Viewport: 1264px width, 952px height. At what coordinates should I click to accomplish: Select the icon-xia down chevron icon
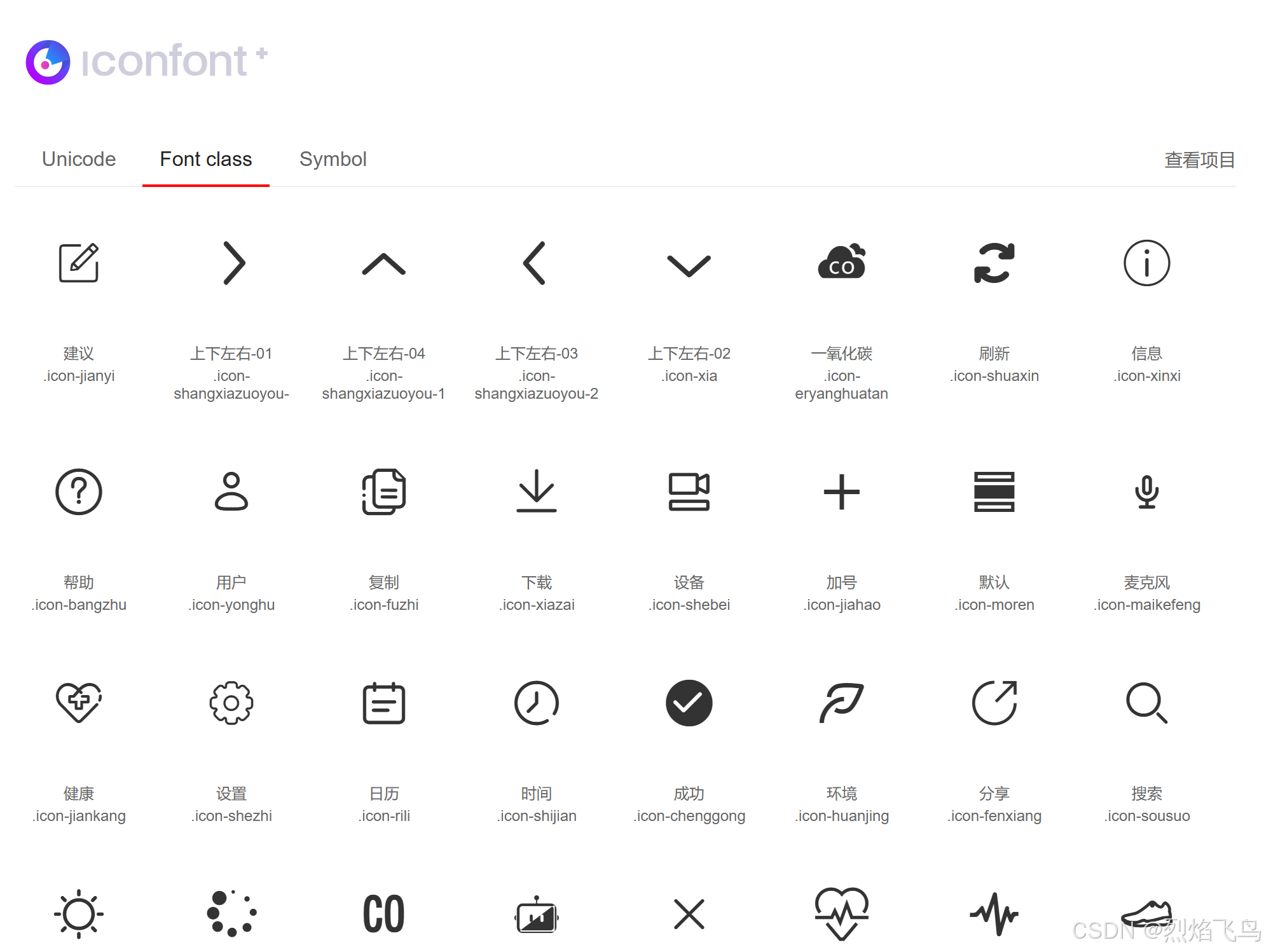pyautogui.click(x=689, y=265)
